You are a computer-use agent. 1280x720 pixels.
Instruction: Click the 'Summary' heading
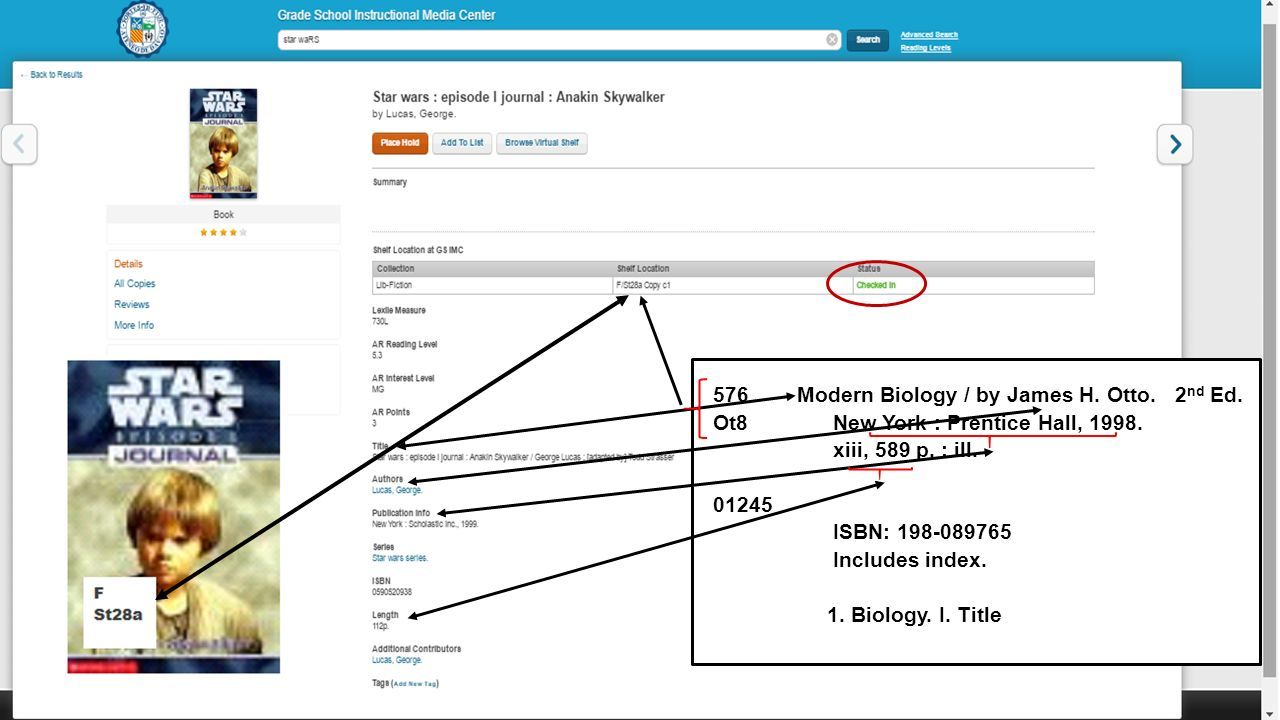389,182
